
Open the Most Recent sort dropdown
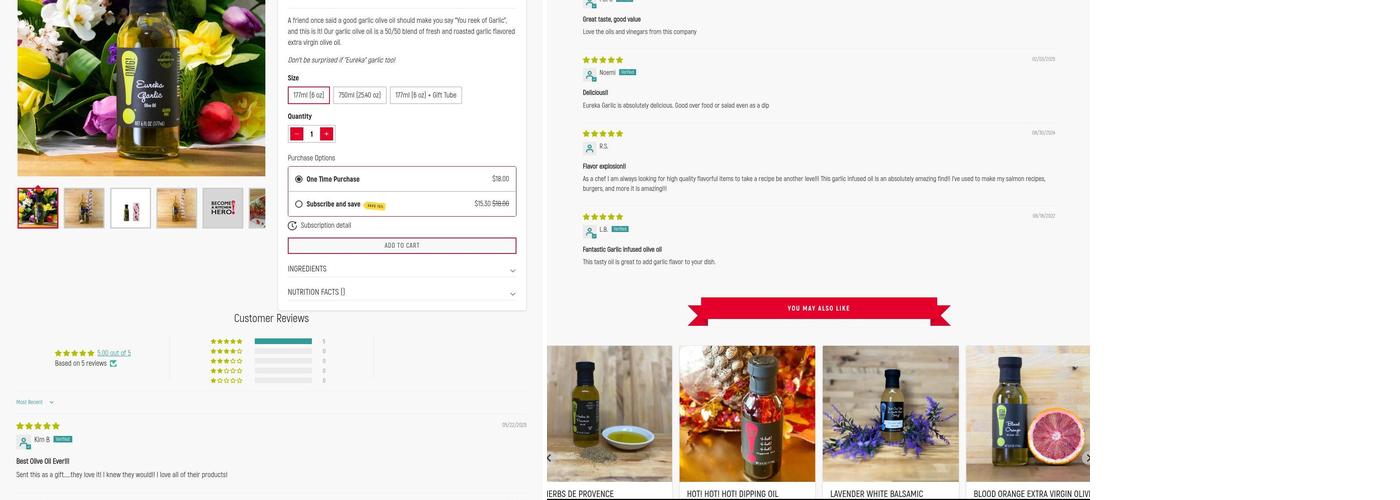(x=35, y=402)
